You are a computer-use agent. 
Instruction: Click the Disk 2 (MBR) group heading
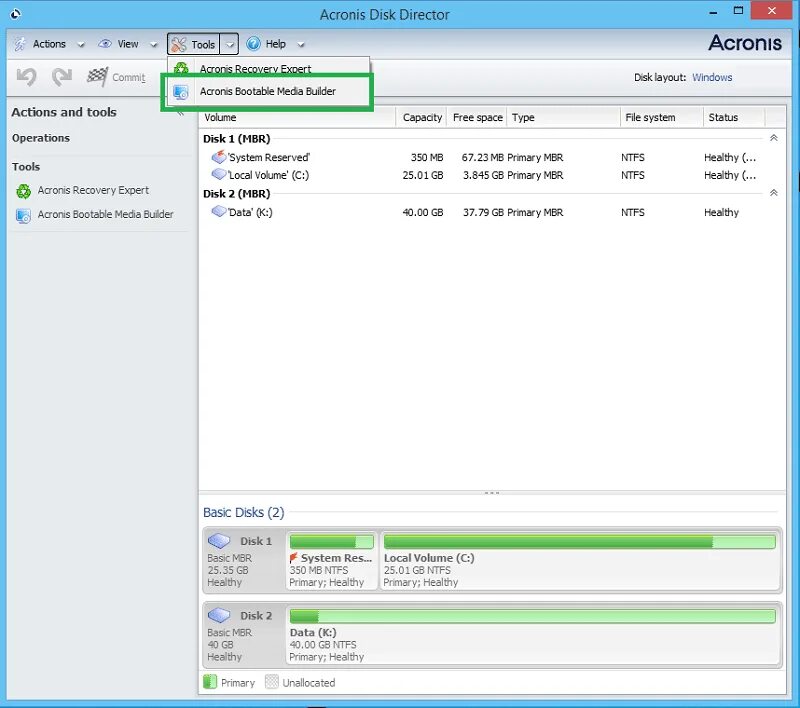coord(237,194)
